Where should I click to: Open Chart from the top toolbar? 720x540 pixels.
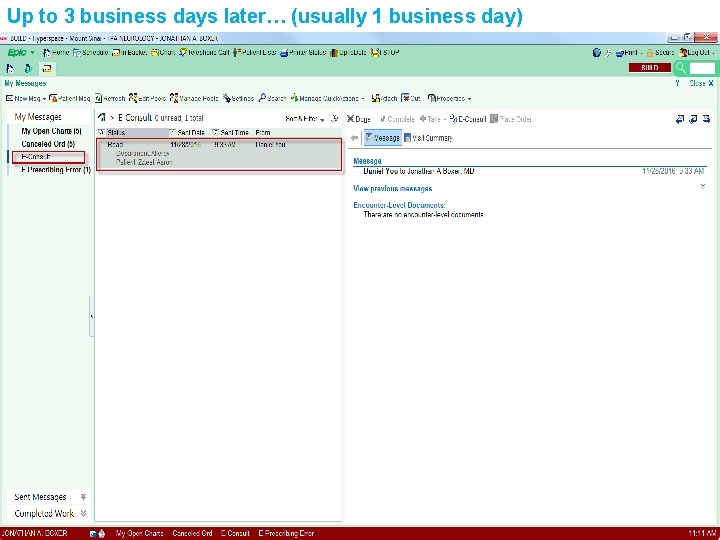[163, 52]
